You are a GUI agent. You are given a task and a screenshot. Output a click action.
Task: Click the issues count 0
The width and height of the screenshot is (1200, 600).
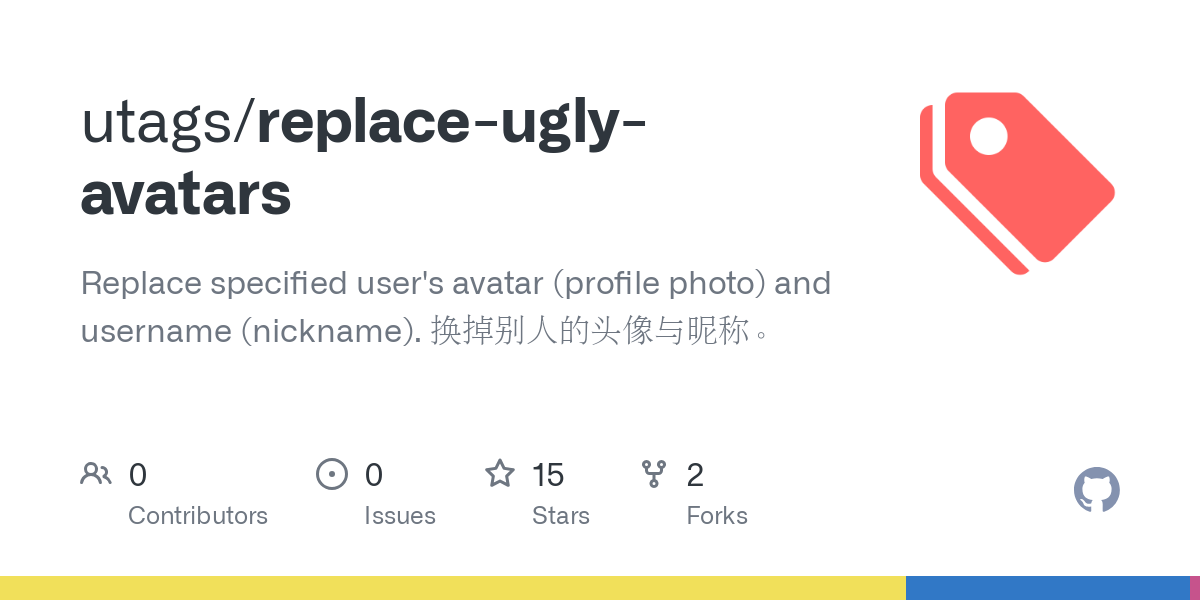pyautogui.click(x=374, y=474)
